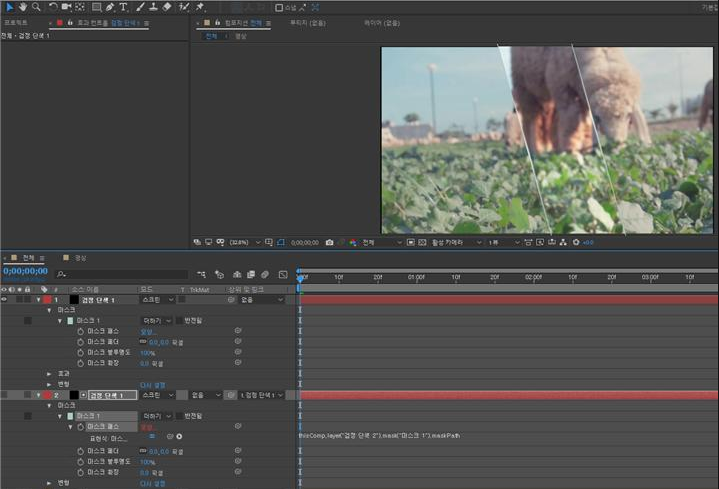The height and width of the screenshot is (489, 719).
Task: Expand the 변형 group on layer 1
Action: [x=49, y=384]
